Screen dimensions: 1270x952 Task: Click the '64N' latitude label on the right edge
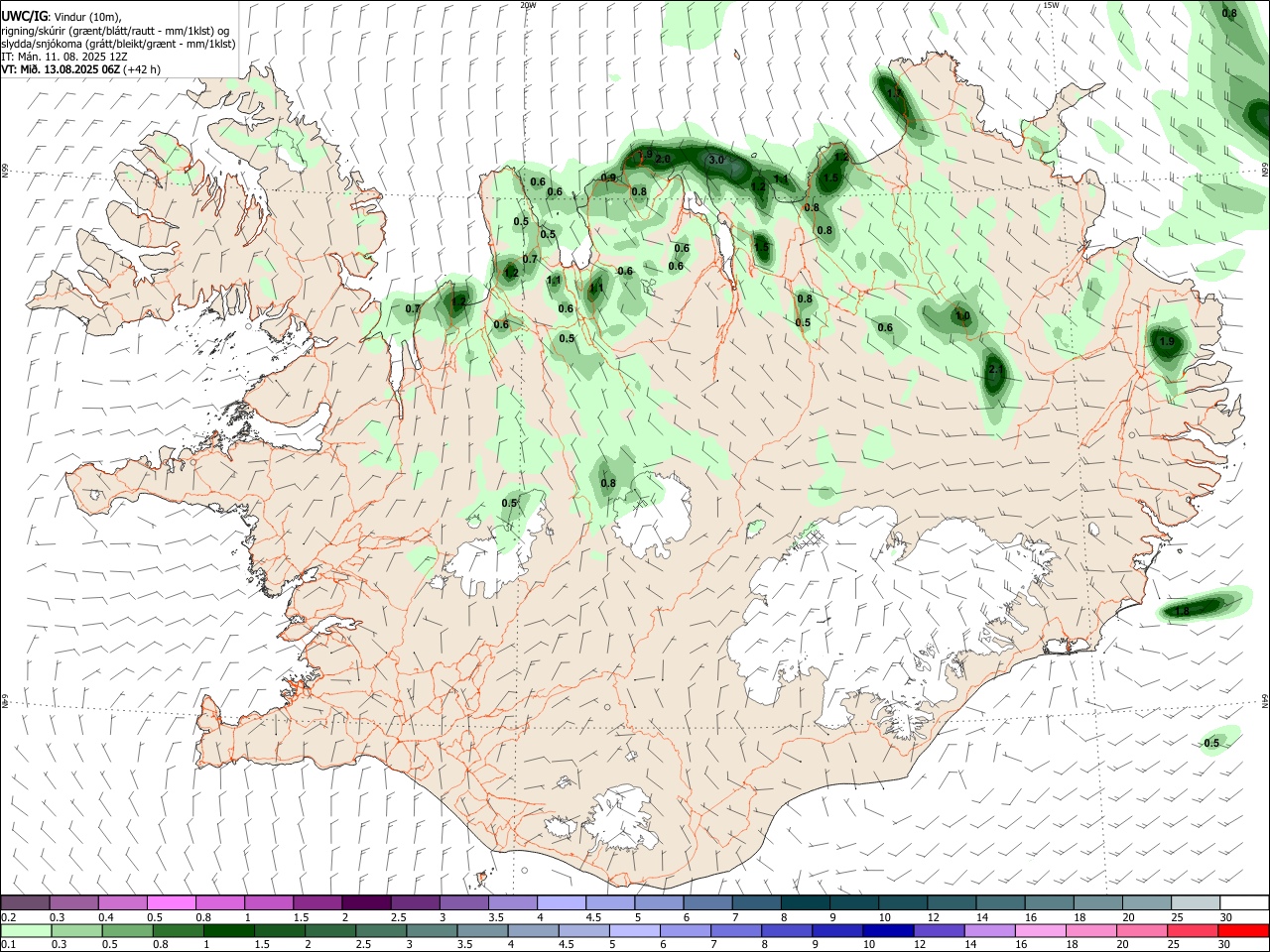coord(1265,701)
